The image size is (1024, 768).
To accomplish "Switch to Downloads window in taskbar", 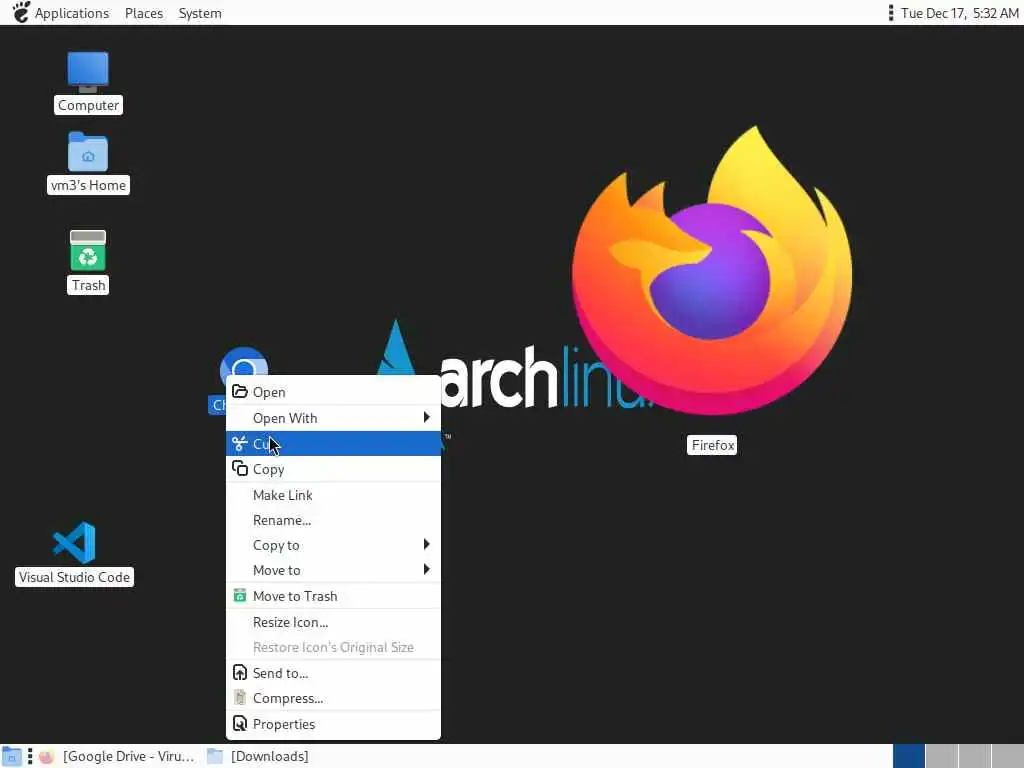I will [258, 756].
